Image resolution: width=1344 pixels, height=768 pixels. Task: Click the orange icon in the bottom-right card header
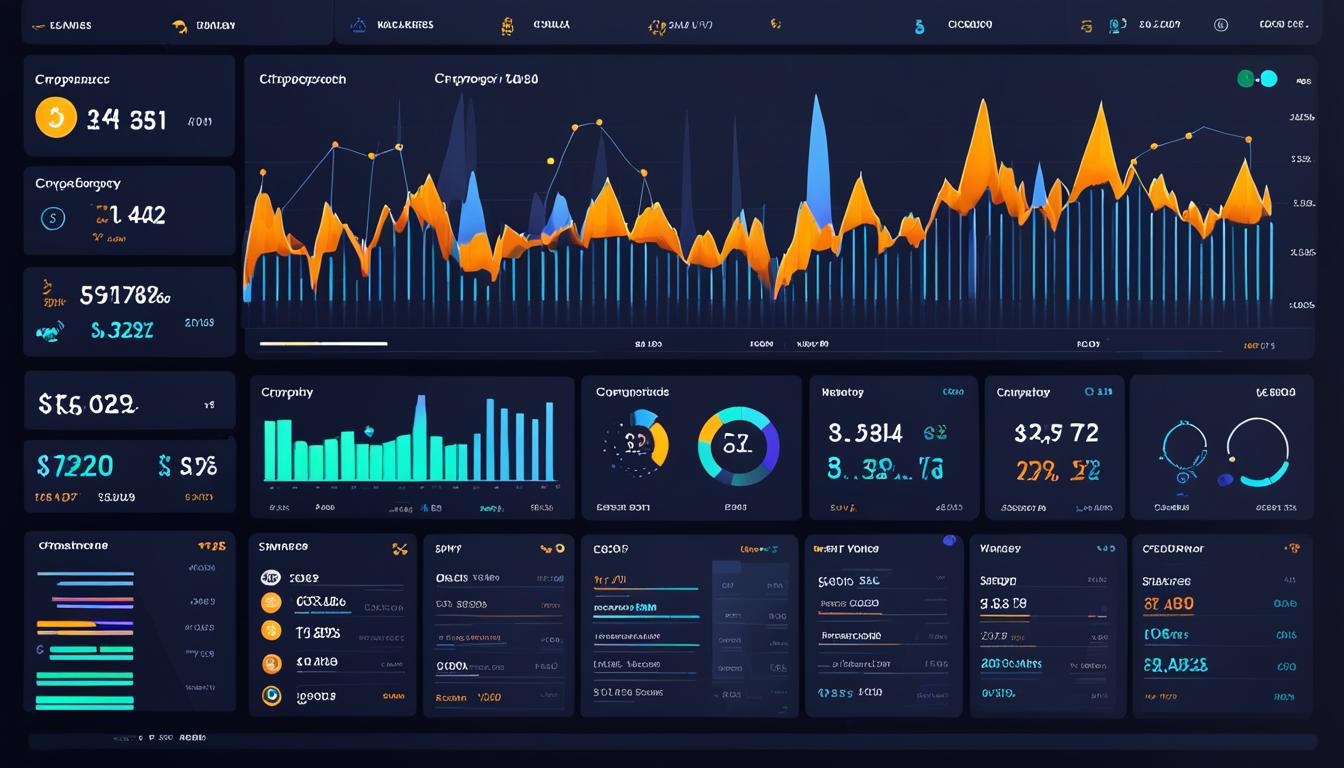(x=1291, y=547)
